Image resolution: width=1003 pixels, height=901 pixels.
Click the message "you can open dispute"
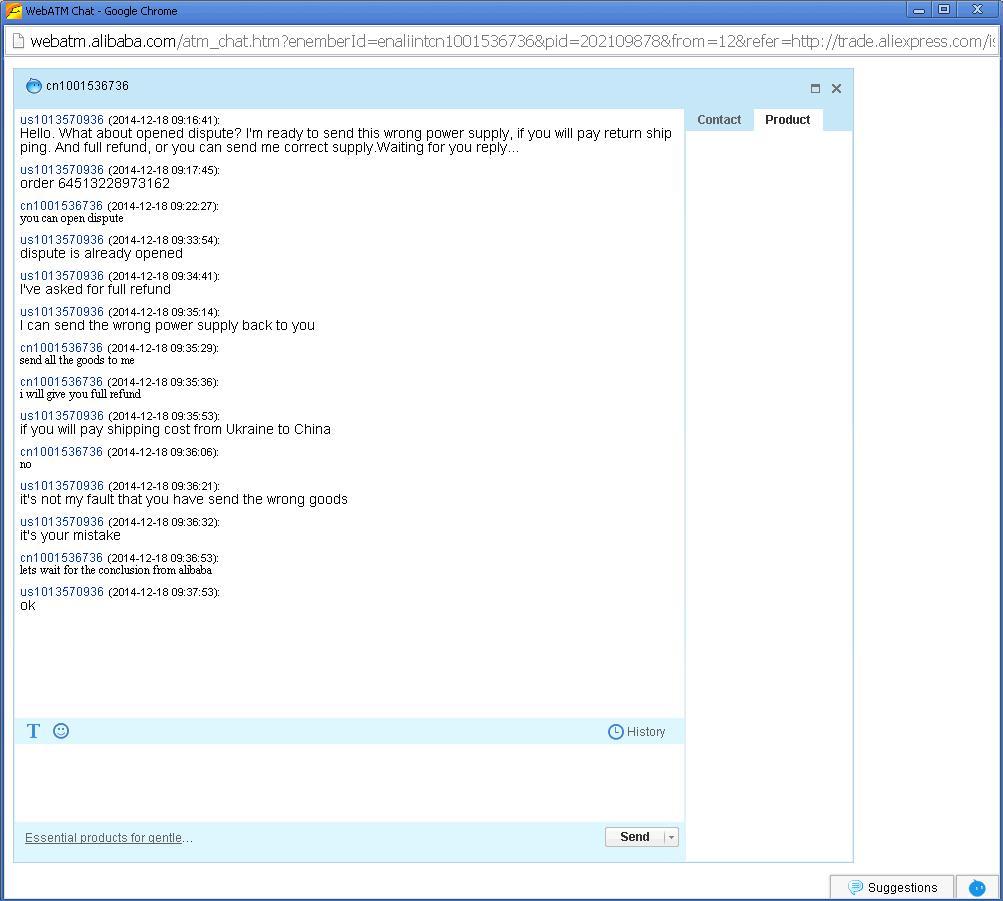pyautogui.click(x=72, y=218)
